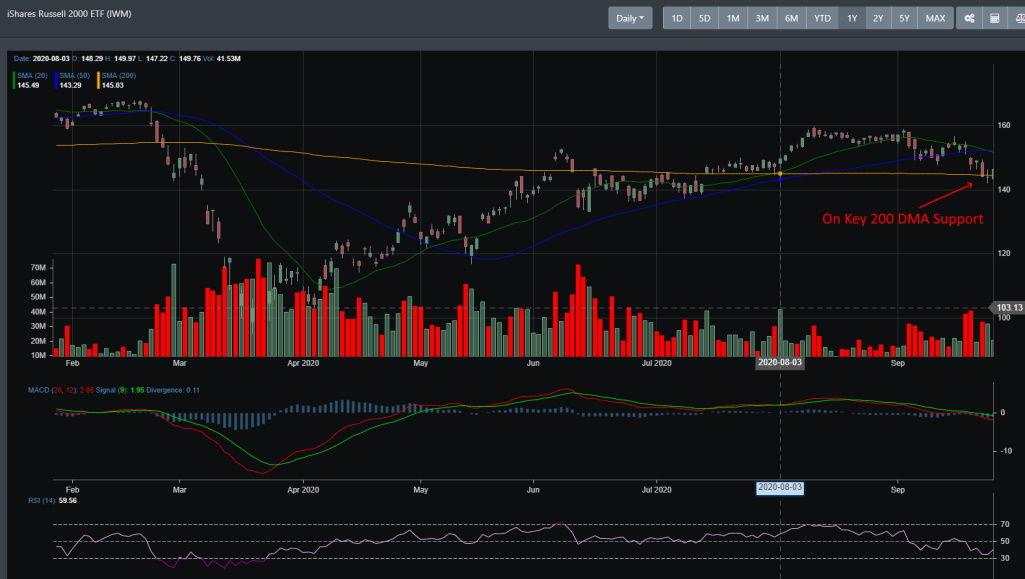Viewport: 1025px width, 579px height.
Task: Switch to 2Y chart range
Action: [x=878, y=18]
